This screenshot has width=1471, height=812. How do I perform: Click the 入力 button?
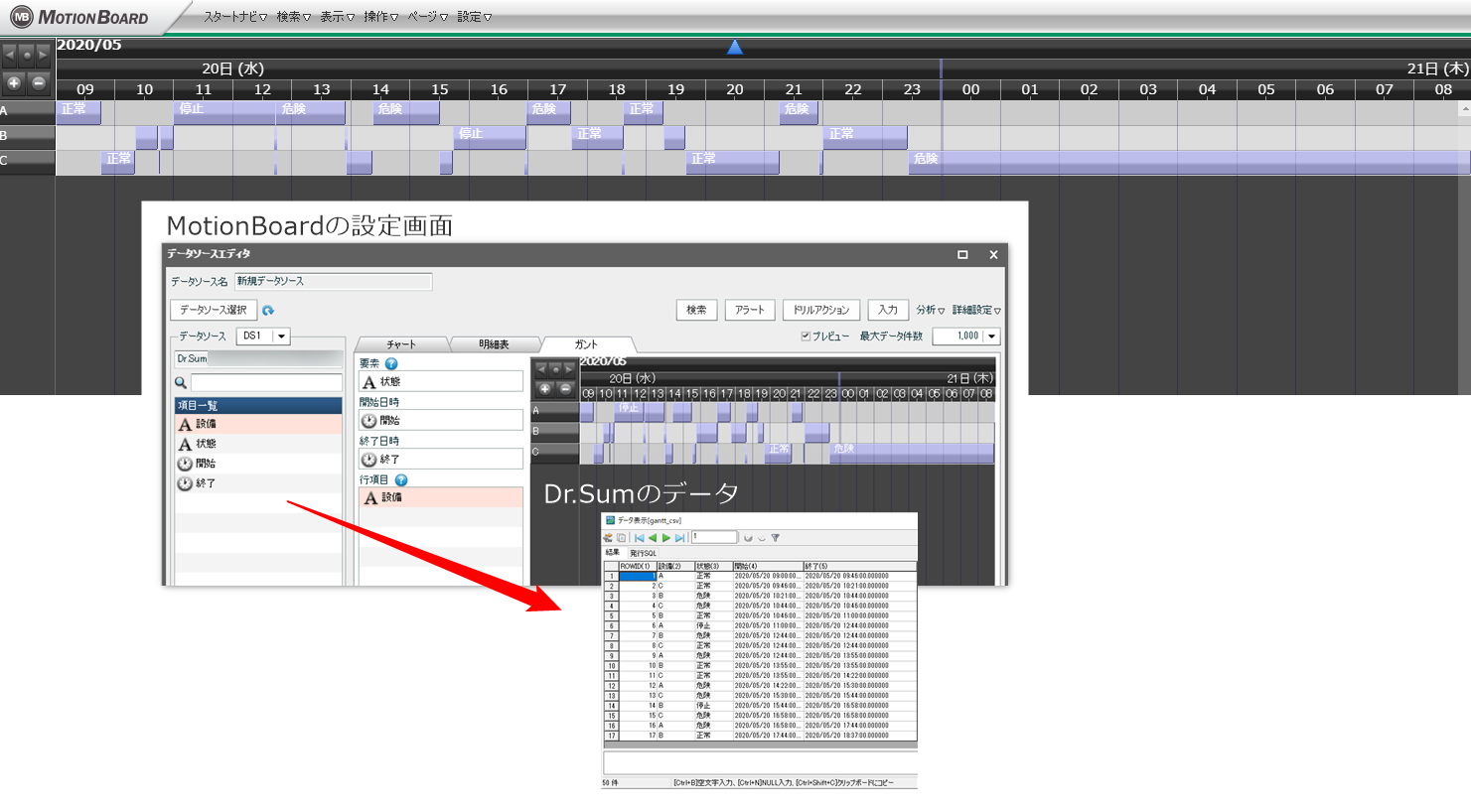[x=888, y=310]
